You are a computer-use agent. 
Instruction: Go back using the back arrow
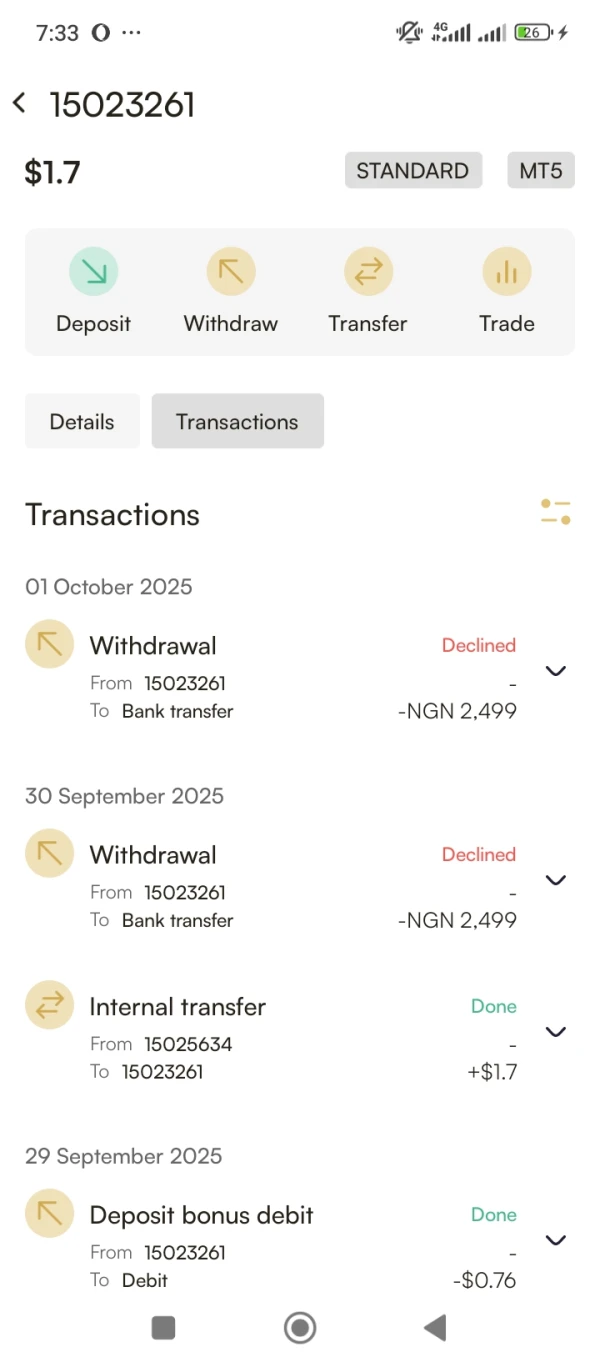tap(20, 103)
